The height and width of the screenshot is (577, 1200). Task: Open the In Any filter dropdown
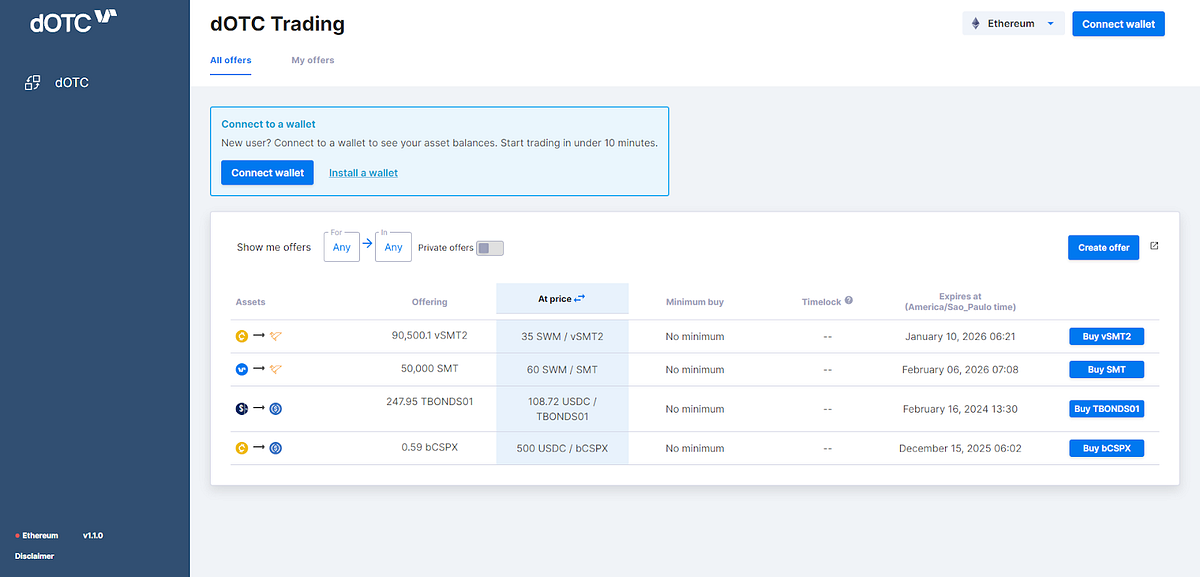click(393, 247)
